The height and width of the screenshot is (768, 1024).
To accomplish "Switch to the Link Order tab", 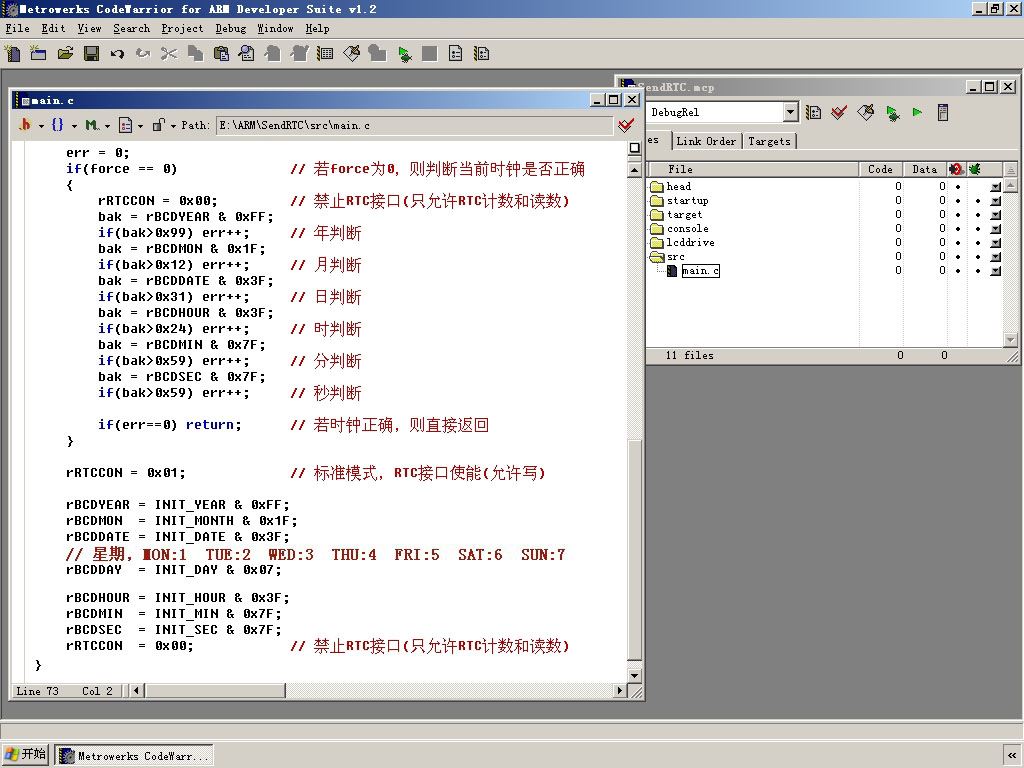I will point(706,141).
